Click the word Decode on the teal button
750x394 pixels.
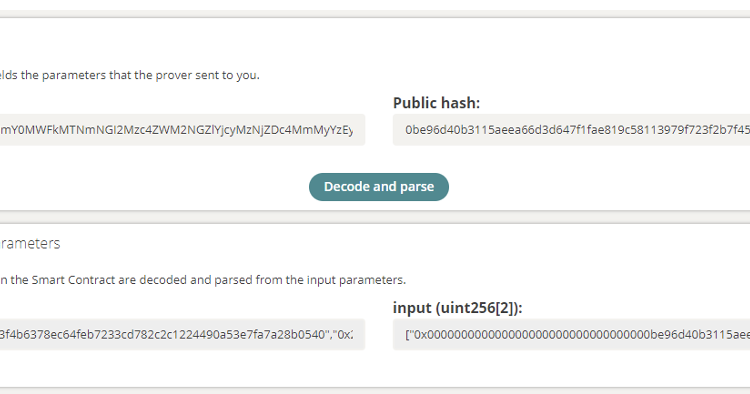coord(343,186)
